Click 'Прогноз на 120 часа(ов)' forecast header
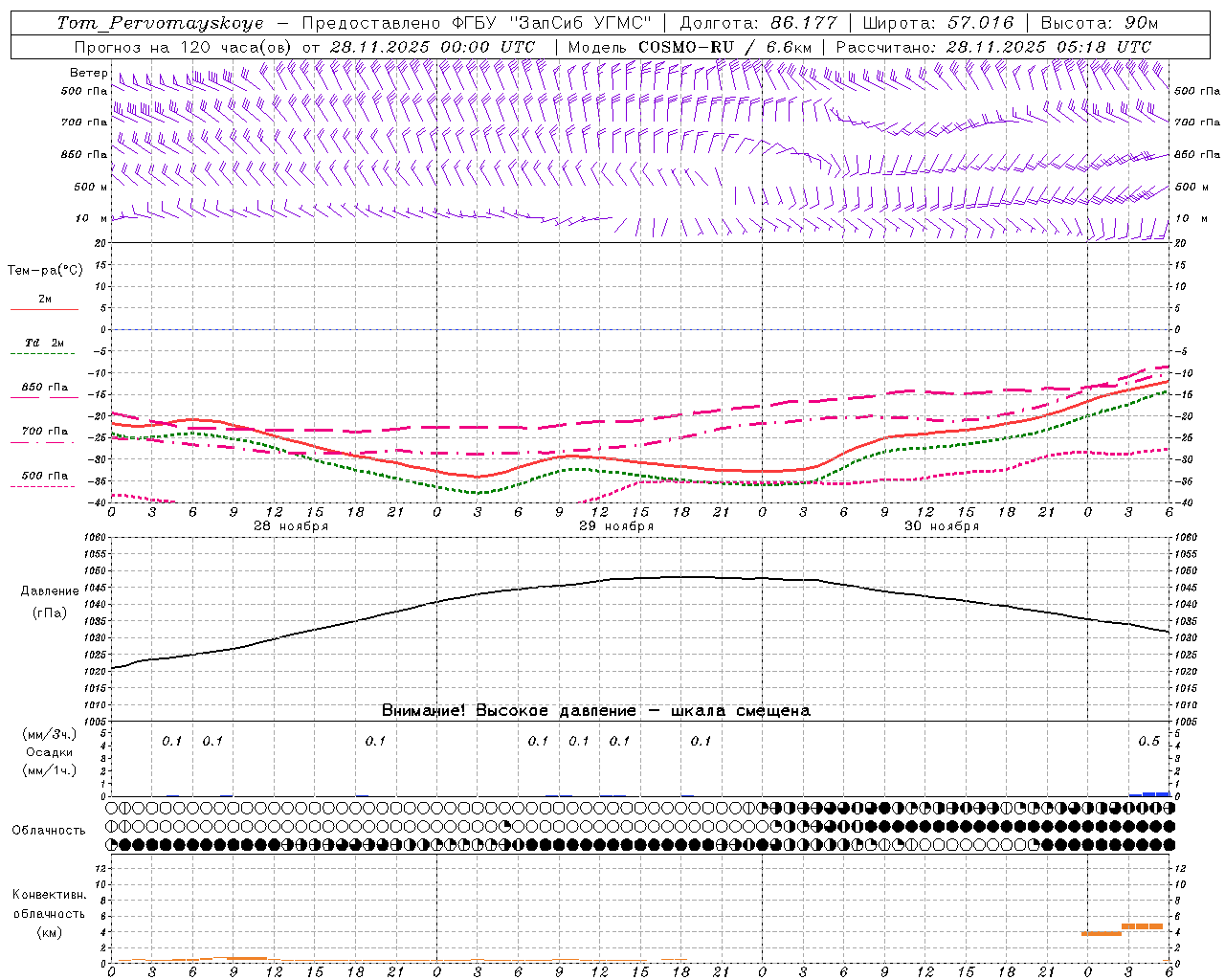Image resolution: width=1225 pixels, height=980 pixels. pos(184,47)
